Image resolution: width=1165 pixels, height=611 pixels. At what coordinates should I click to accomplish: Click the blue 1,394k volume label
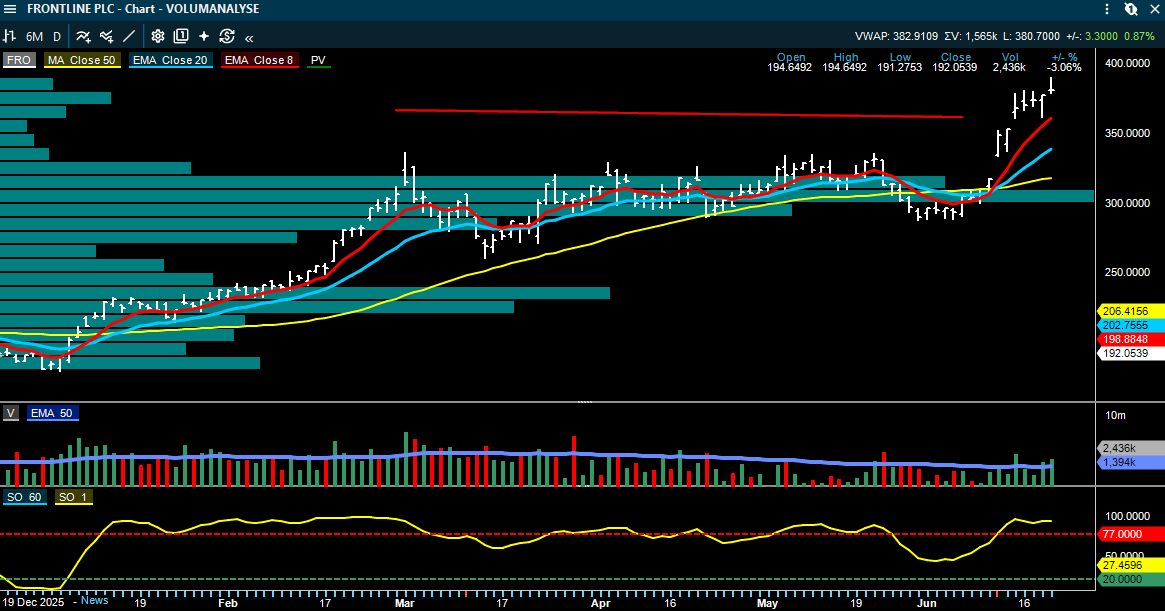tap(1130, 462)
